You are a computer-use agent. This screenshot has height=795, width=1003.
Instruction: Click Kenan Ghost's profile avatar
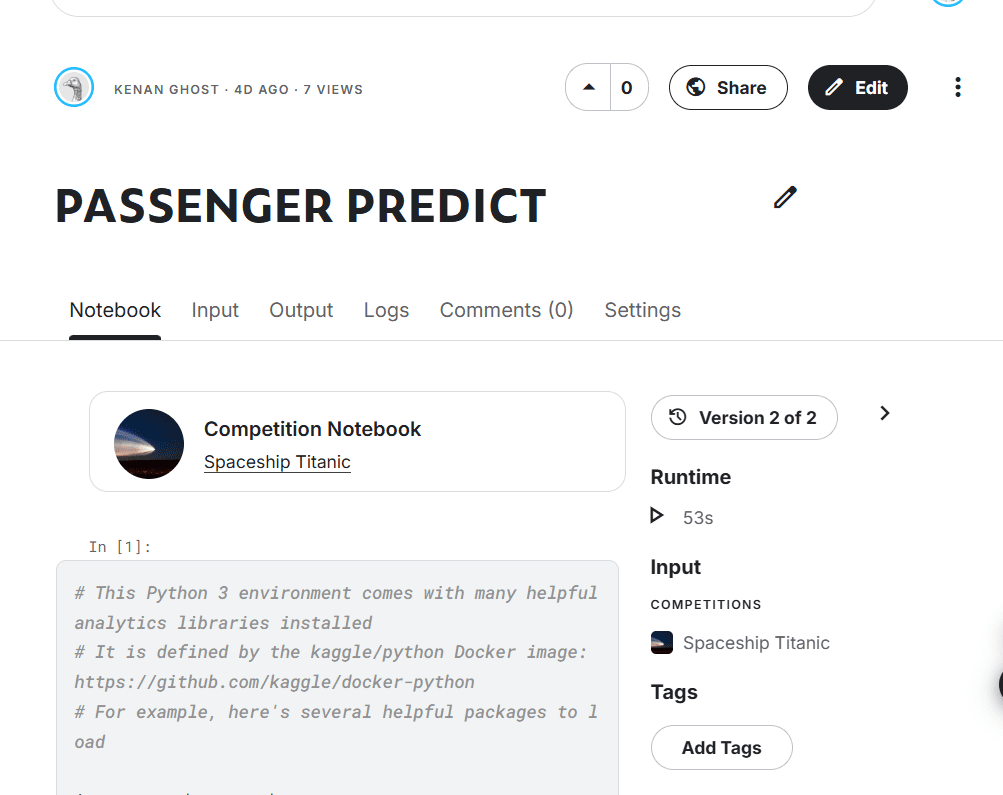point(74,88)
